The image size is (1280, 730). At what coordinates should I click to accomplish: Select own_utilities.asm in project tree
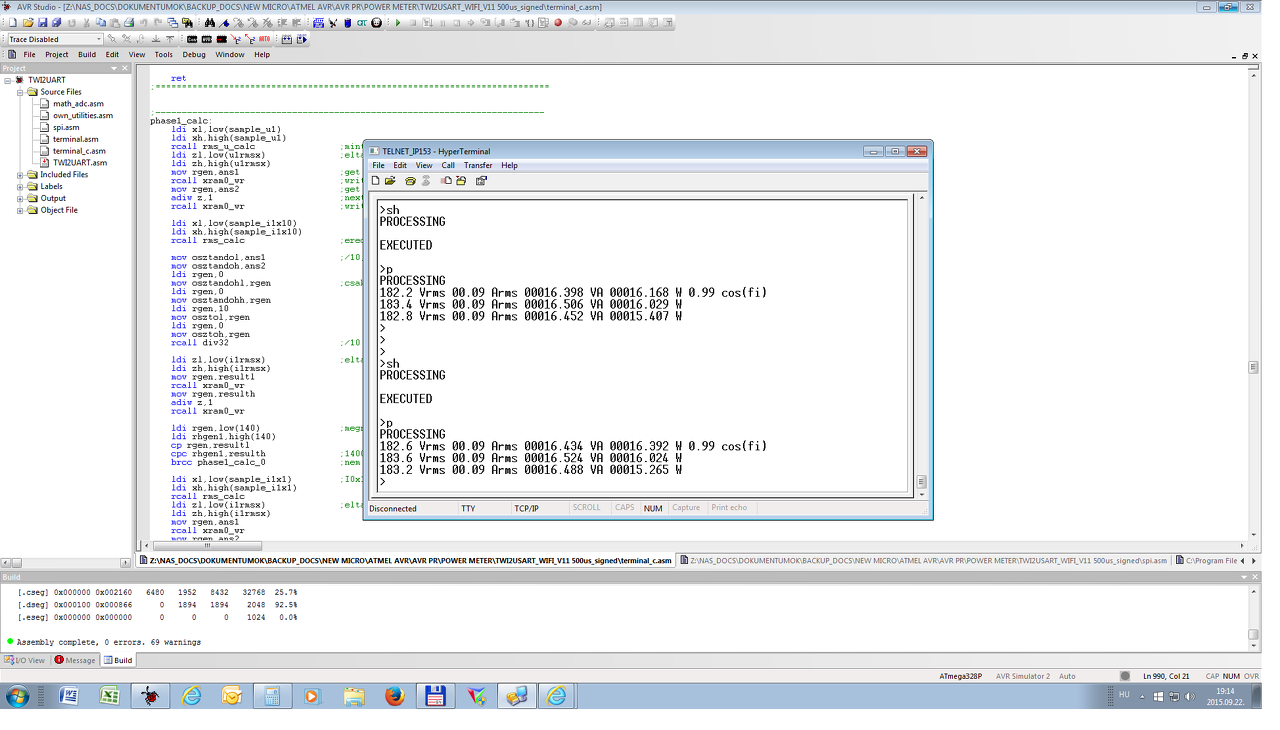point(82,115)
